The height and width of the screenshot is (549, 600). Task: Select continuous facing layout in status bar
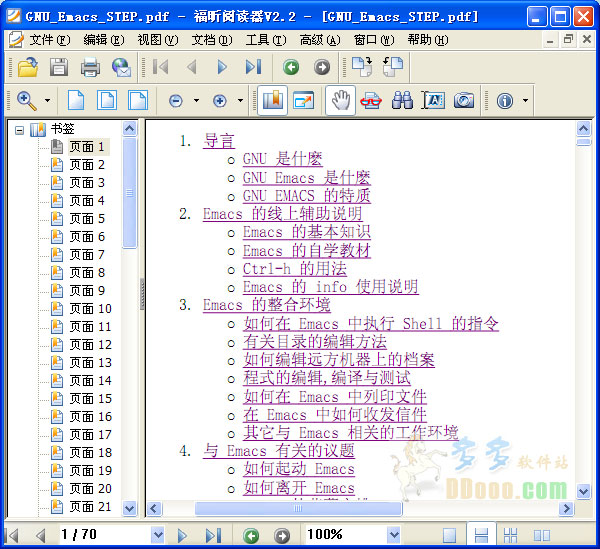[511, 535]
